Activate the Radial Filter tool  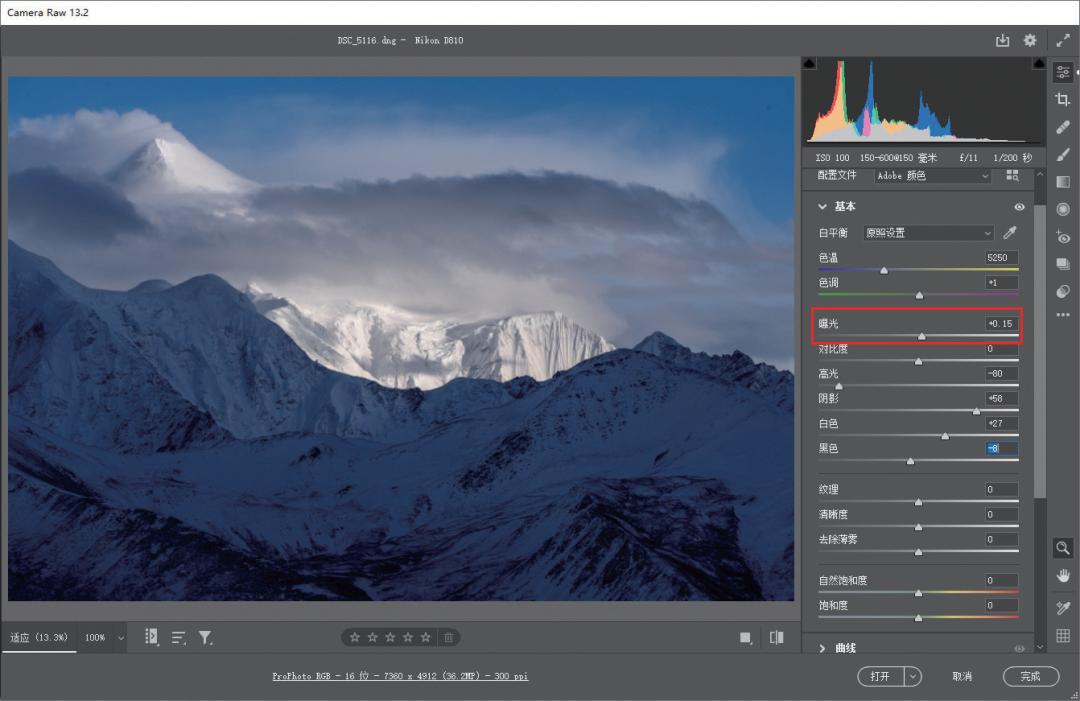[1063, 209]
